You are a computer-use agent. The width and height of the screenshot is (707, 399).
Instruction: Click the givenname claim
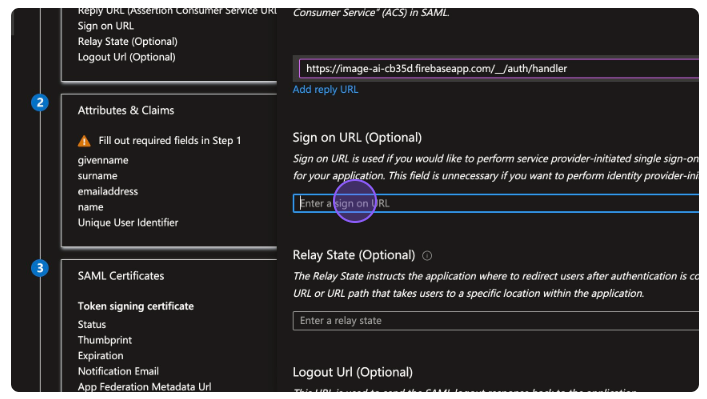pyautogui.click(x=103, y=160)
